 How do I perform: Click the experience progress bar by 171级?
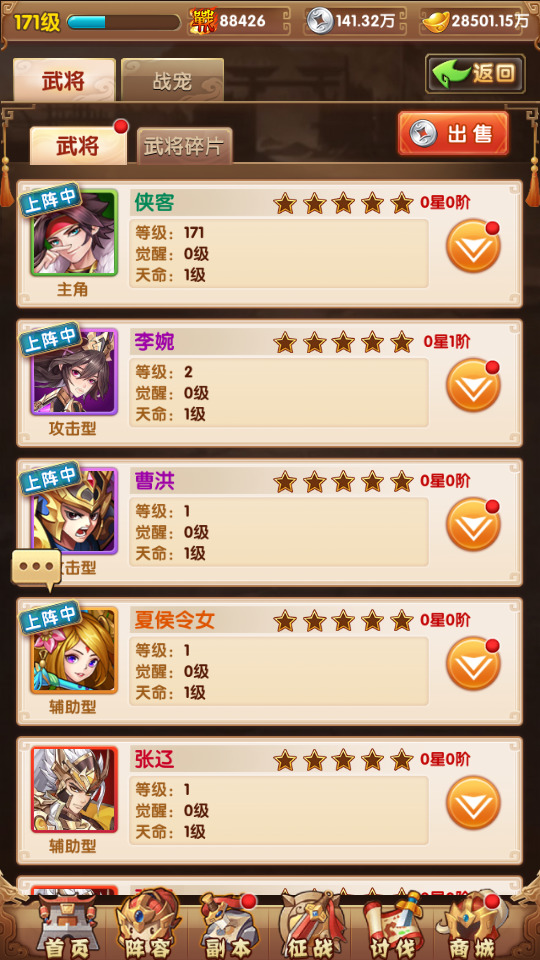pyautogui.click(x=123, y=22)
